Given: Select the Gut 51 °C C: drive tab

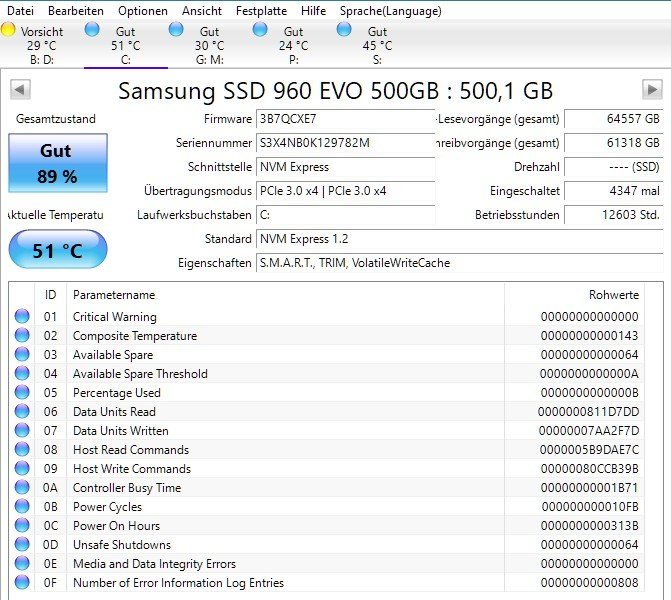Looking at the screenshot, I should [x=126, y=45].
